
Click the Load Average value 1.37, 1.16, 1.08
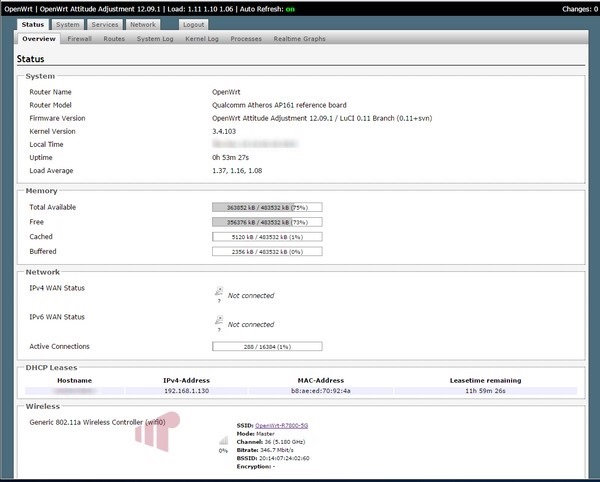point(237,171)
